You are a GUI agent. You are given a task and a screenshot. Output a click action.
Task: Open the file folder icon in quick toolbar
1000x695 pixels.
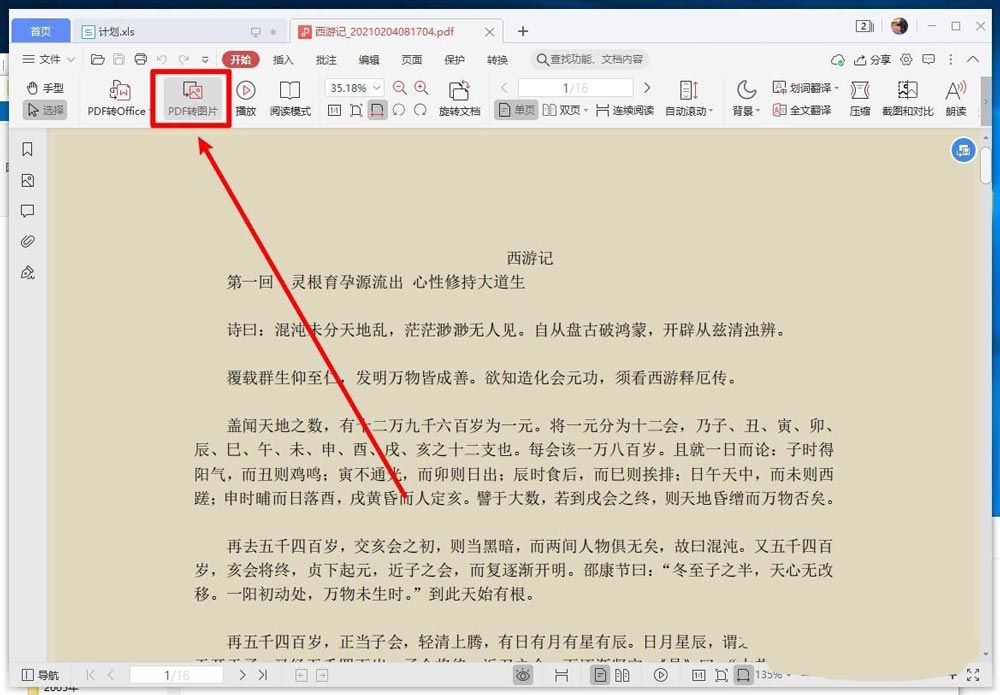tap(98, 59)
